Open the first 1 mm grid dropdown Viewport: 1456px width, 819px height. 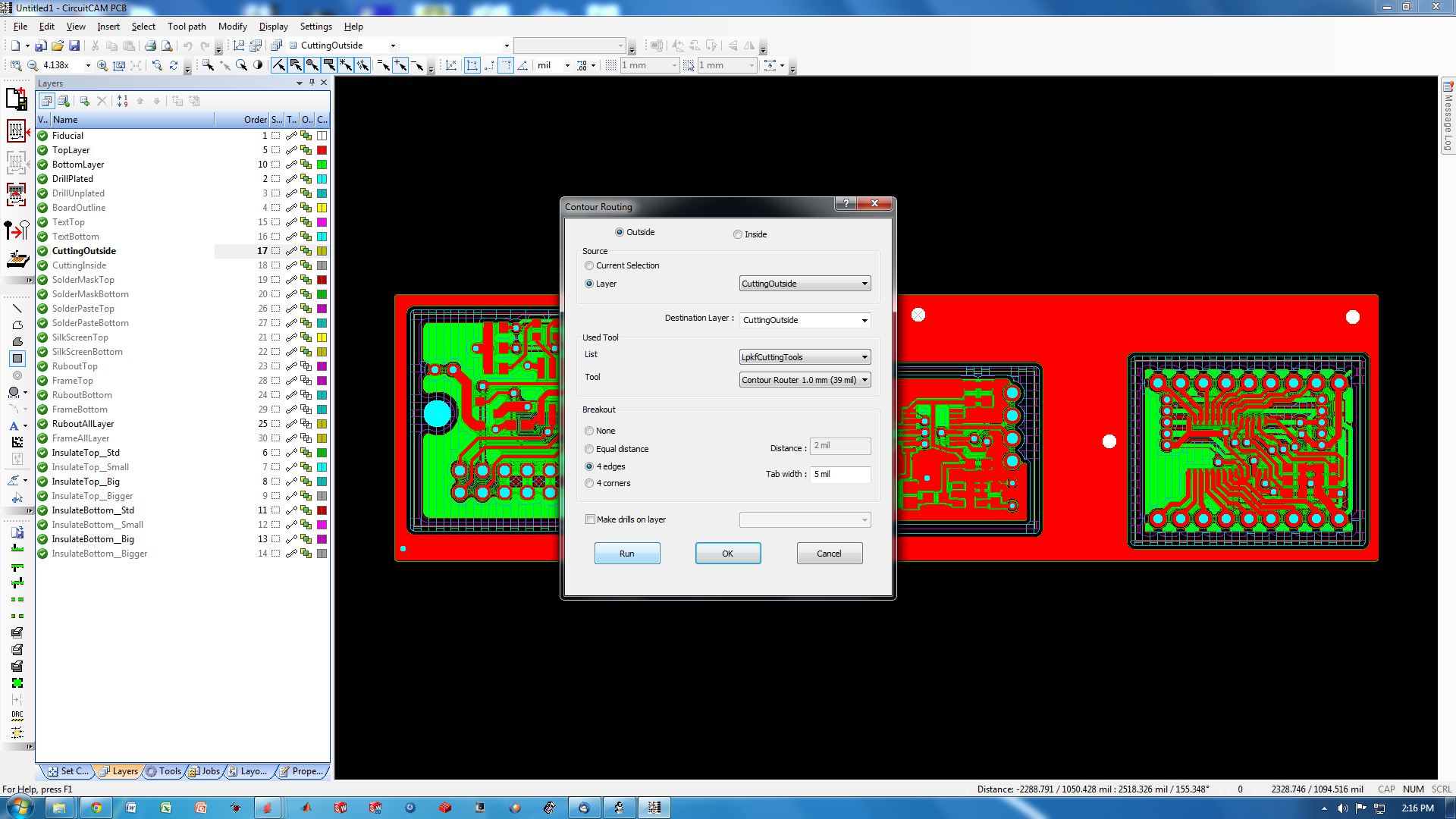tap(674, 65)
